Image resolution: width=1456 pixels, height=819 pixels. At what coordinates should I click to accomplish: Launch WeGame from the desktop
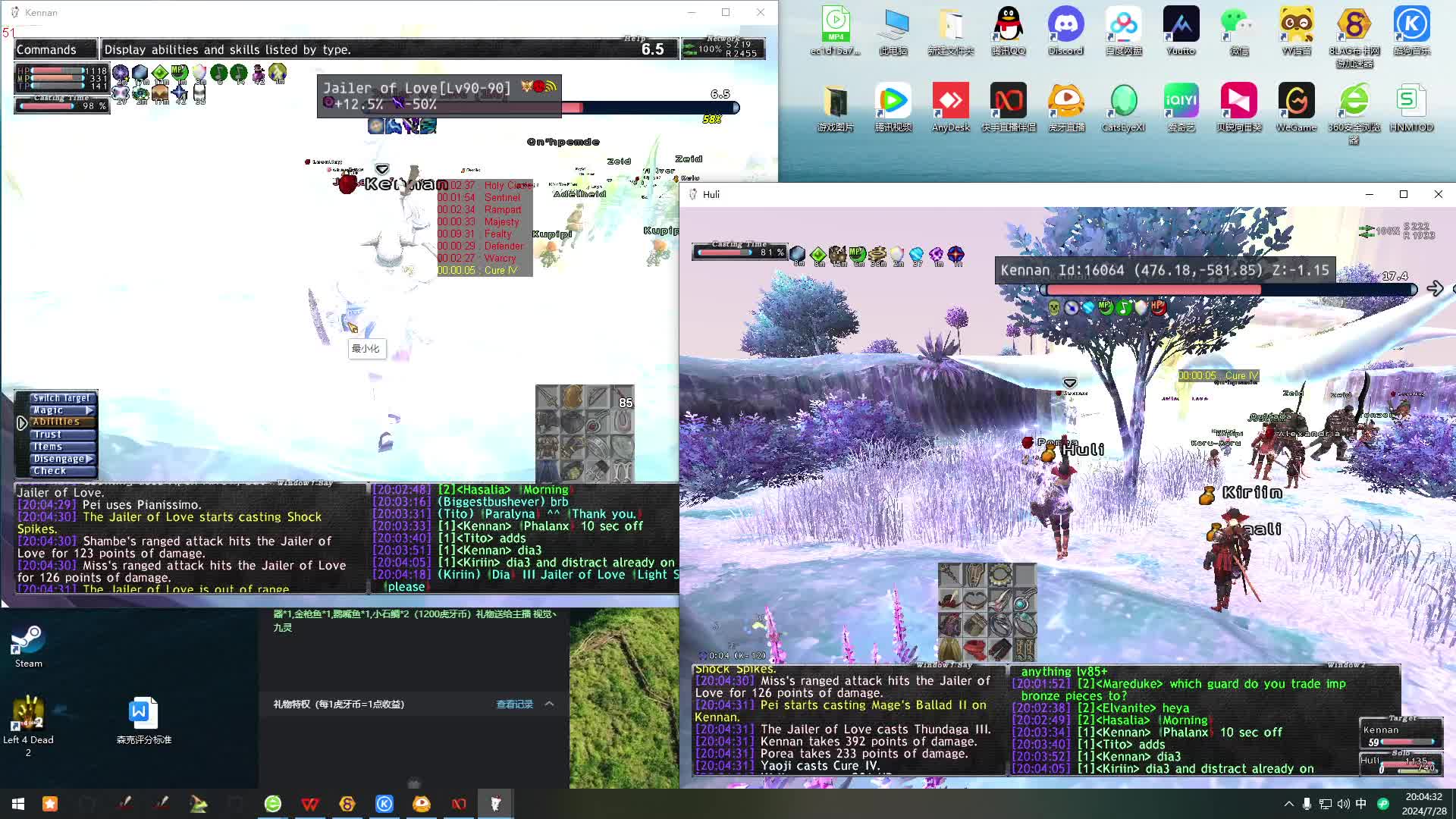pos(1296,102)
